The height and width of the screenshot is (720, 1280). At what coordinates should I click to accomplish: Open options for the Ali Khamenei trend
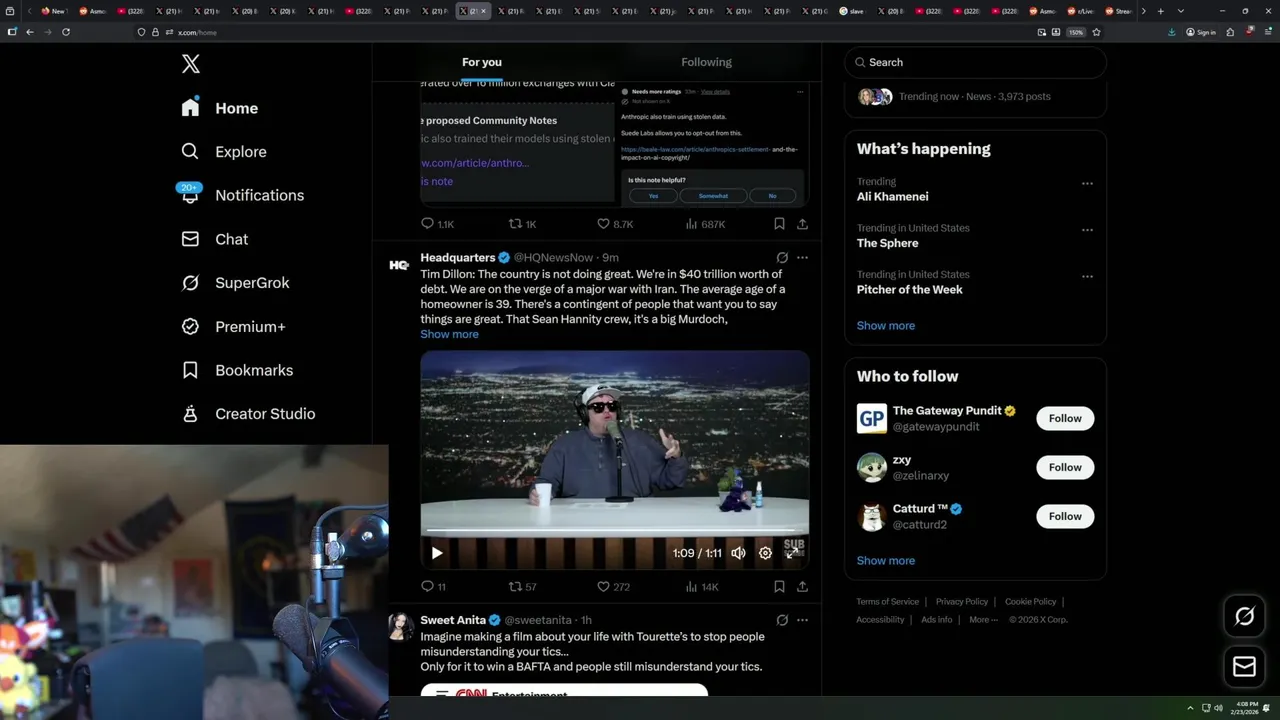coord(1087,184)
